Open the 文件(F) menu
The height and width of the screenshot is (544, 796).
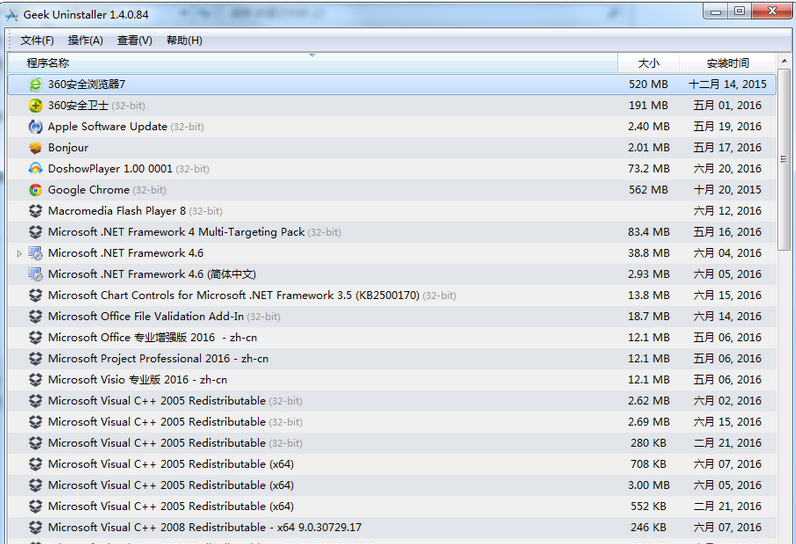[x=37, y=41]
